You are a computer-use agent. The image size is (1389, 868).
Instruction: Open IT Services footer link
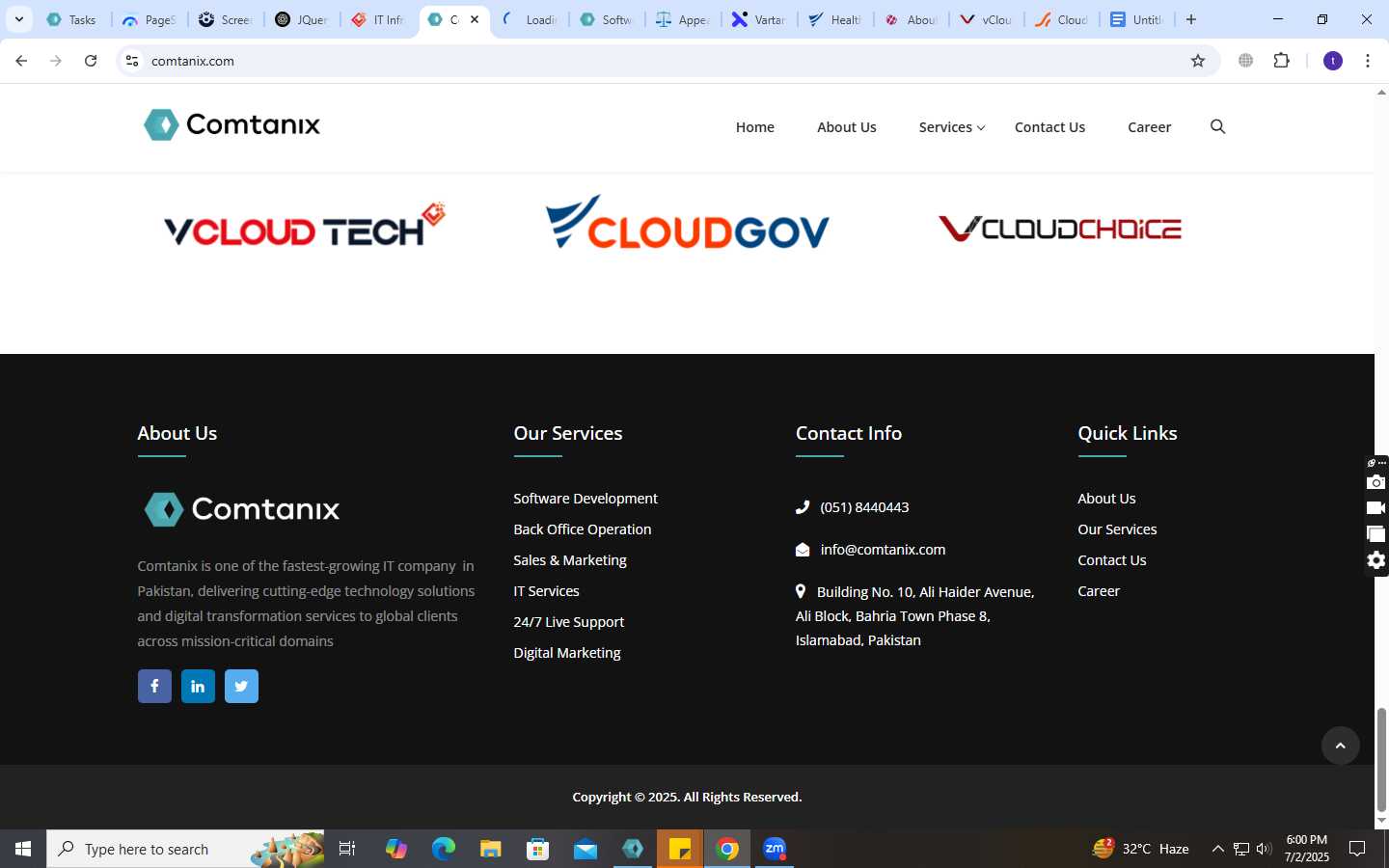coord(546,591)
